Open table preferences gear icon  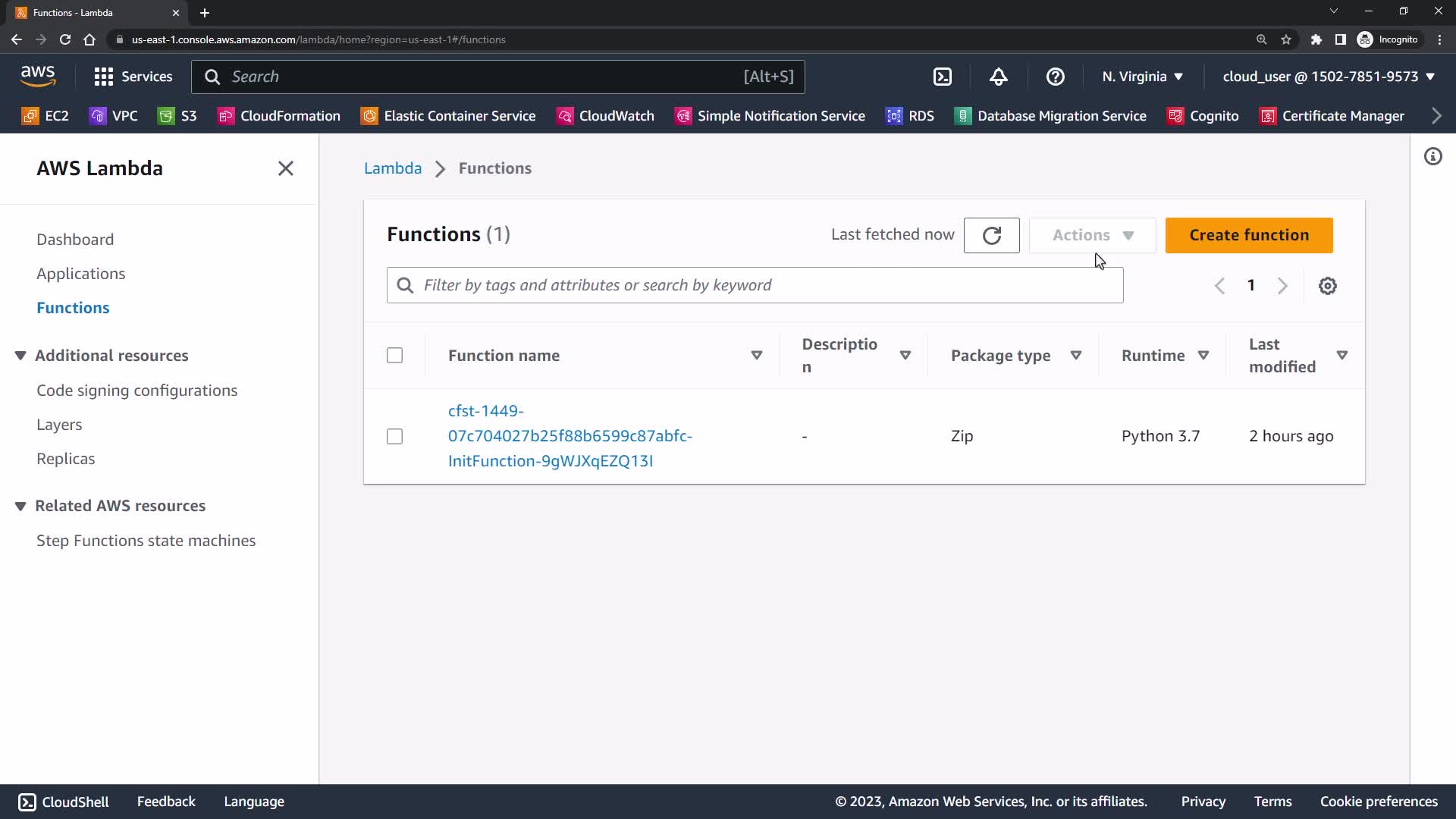(1327, 286)
